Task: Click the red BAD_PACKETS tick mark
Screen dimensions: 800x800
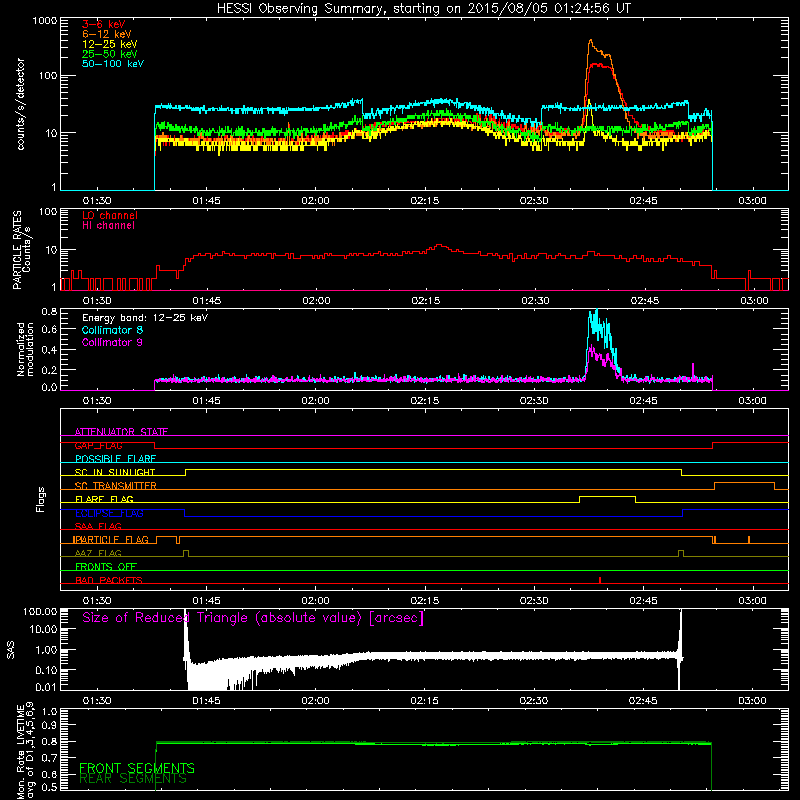Action: click(x=600, y=580)
